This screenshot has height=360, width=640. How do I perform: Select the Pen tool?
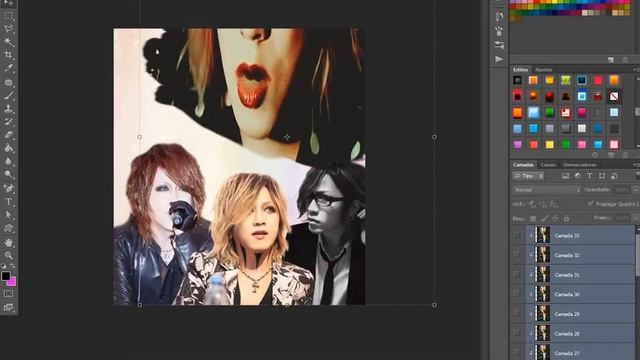[8, 188]
